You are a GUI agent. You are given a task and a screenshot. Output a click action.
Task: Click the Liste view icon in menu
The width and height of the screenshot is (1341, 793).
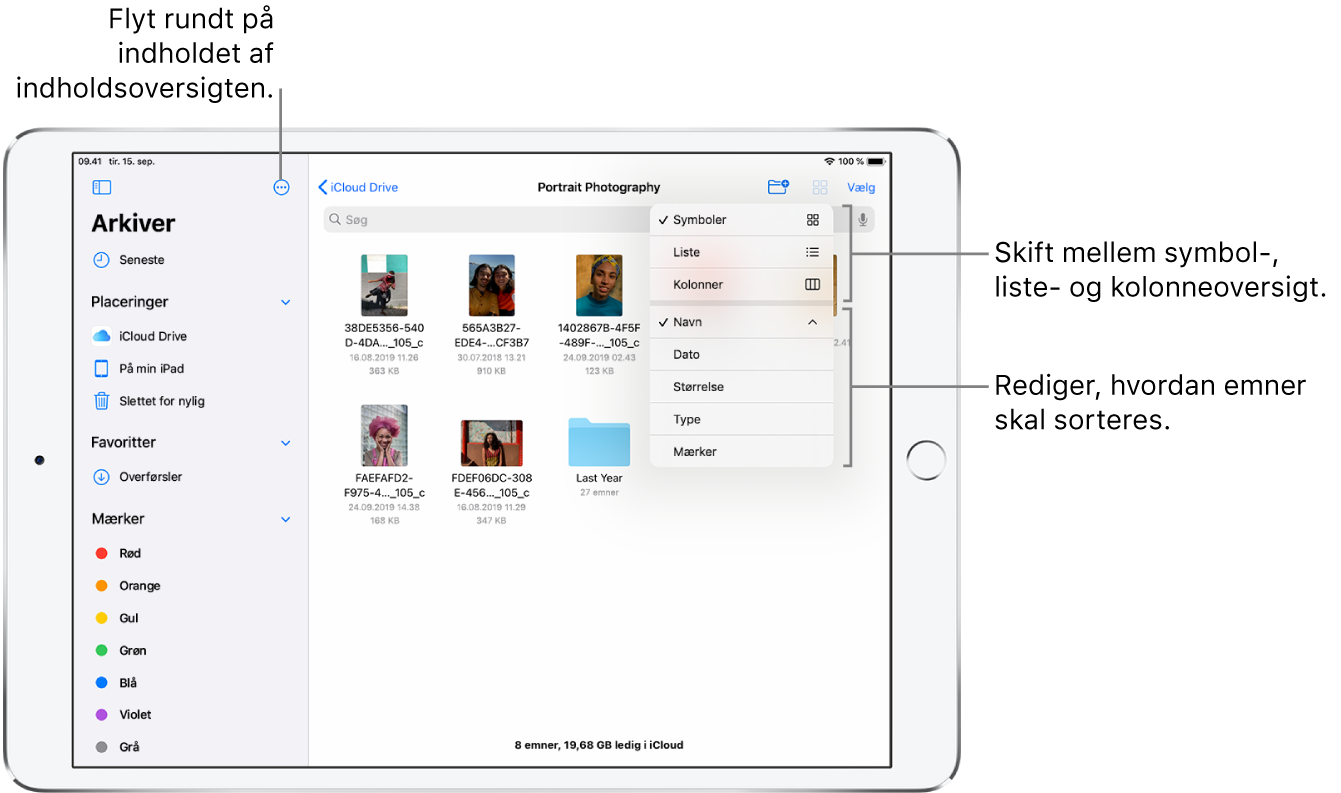(813, 252)
